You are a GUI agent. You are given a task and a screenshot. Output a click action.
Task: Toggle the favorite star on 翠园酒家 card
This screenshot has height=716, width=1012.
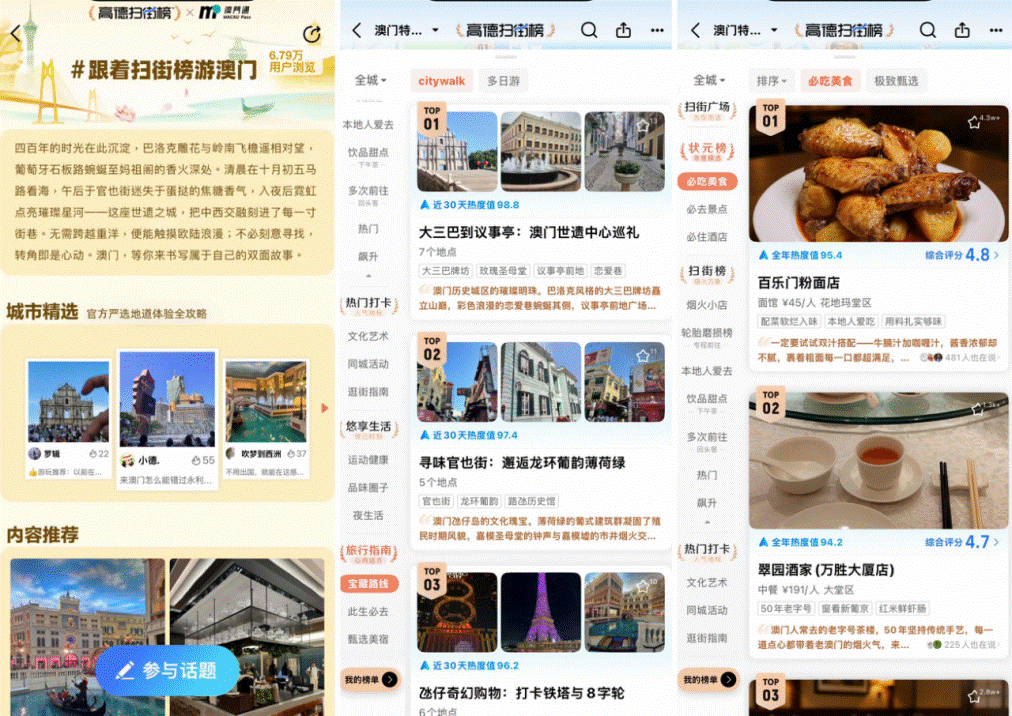point(975,409)
